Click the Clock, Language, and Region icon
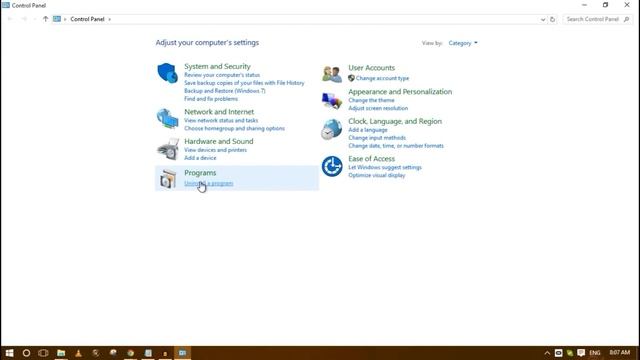Viewport: 640px width, 360px height. (331, 129)
